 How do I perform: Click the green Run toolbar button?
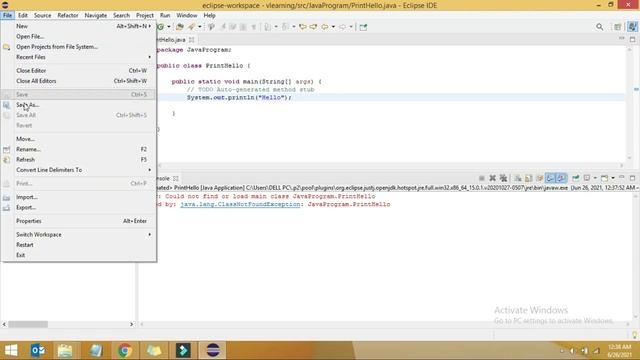coord(161,27)
